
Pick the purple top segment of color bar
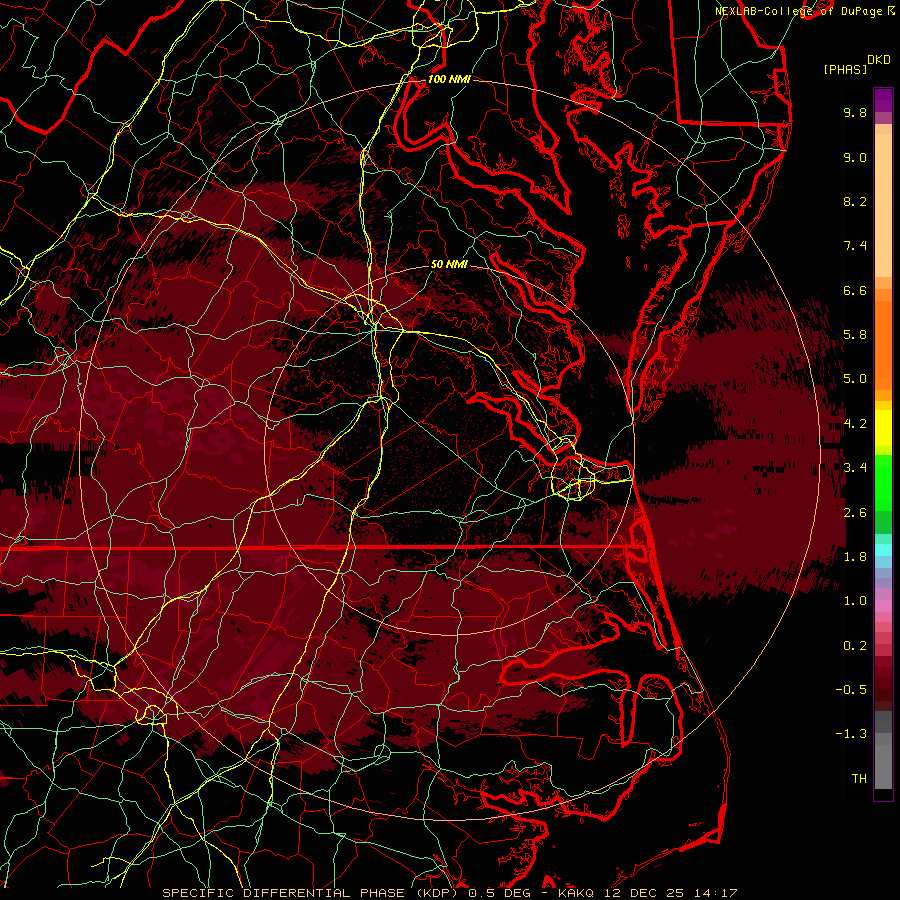pyautogui.click(x=883, y=100)
